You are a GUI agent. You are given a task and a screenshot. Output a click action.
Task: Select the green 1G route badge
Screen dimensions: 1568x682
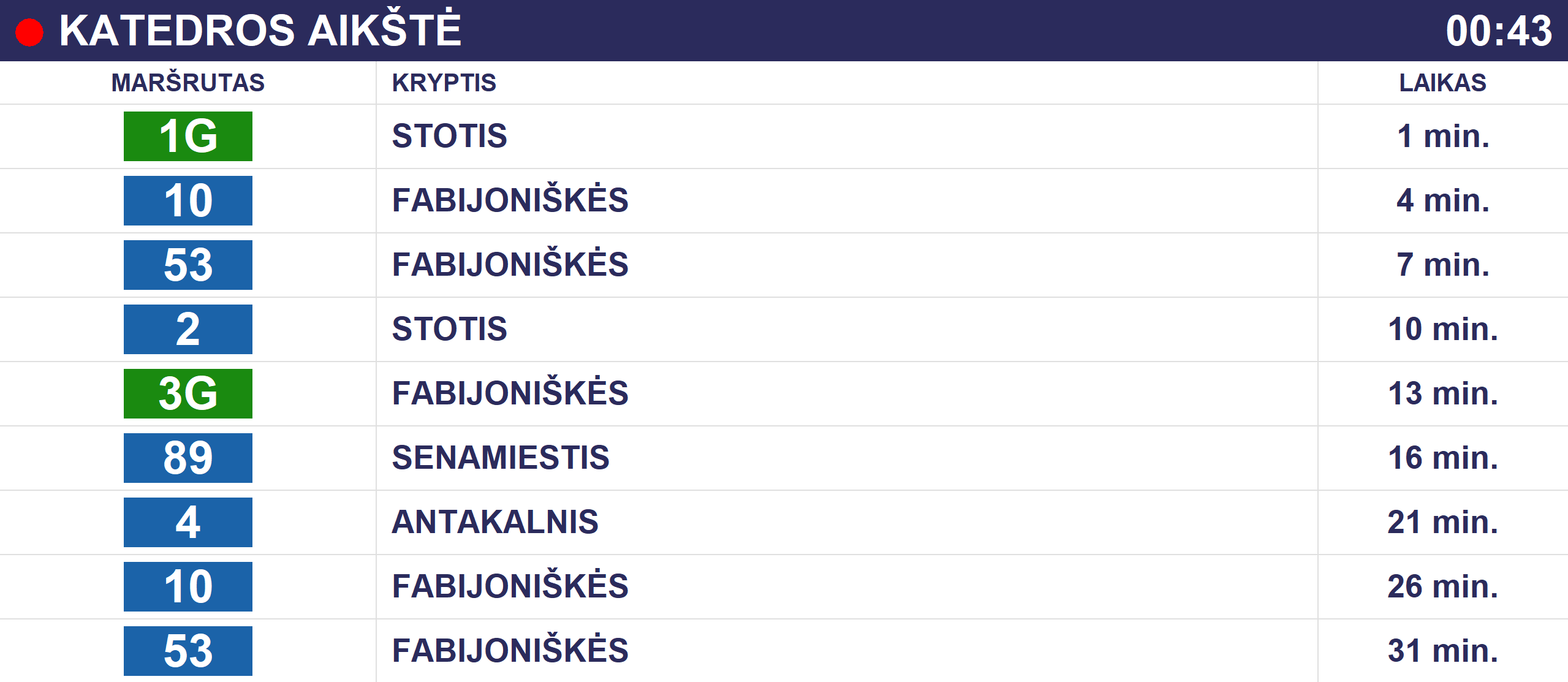[188, 136]
